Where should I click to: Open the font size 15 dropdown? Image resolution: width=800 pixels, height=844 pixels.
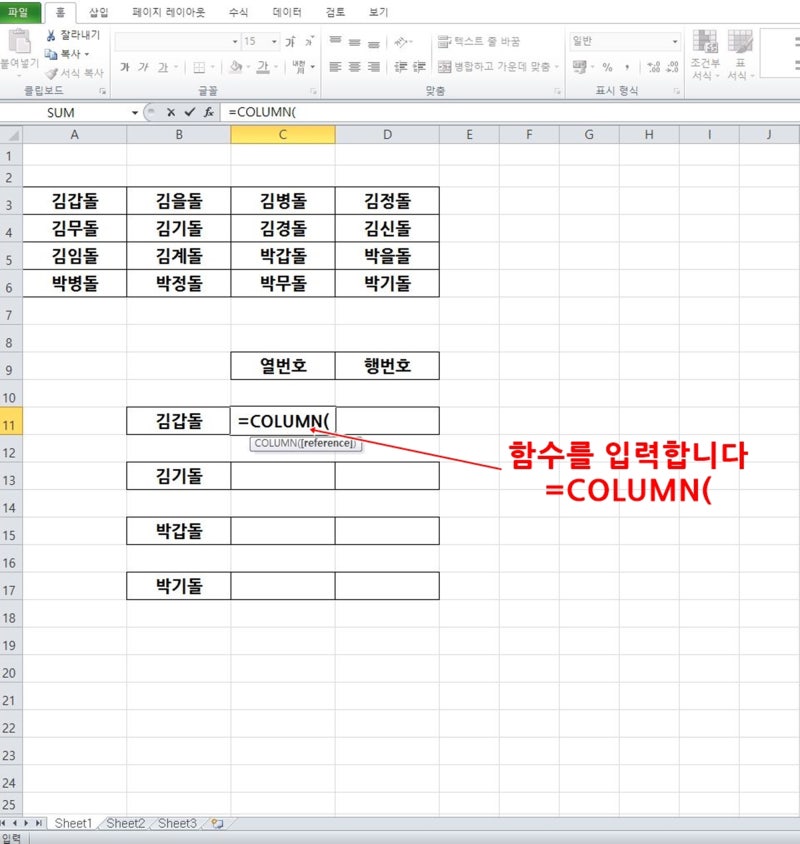[x=274, y=41]
